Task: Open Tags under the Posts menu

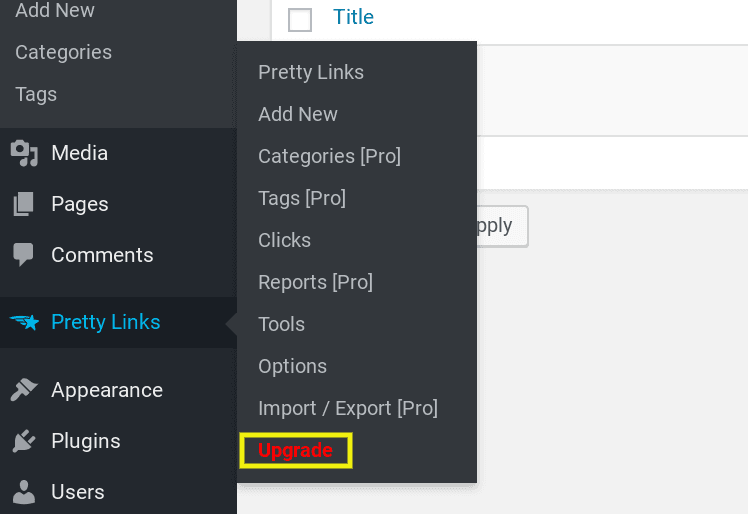Action: point(36,94)
